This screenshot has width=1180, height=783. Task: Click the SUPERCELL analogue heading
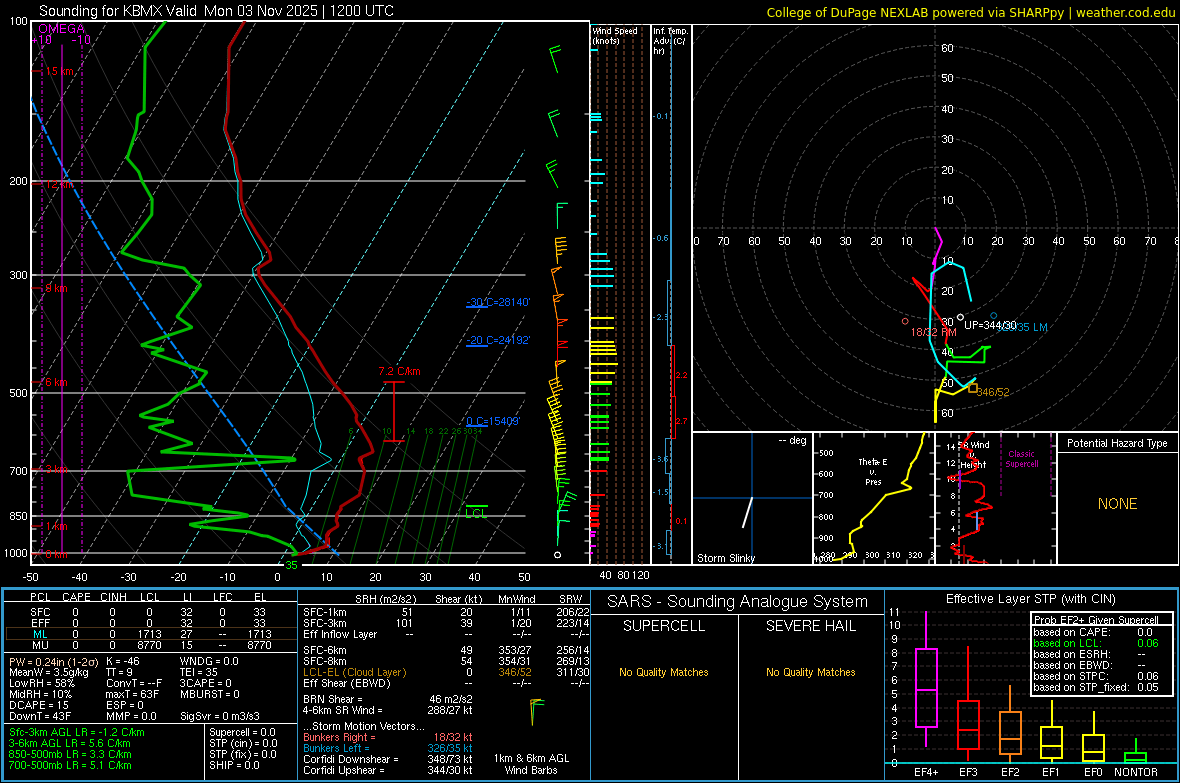(664, 626)
